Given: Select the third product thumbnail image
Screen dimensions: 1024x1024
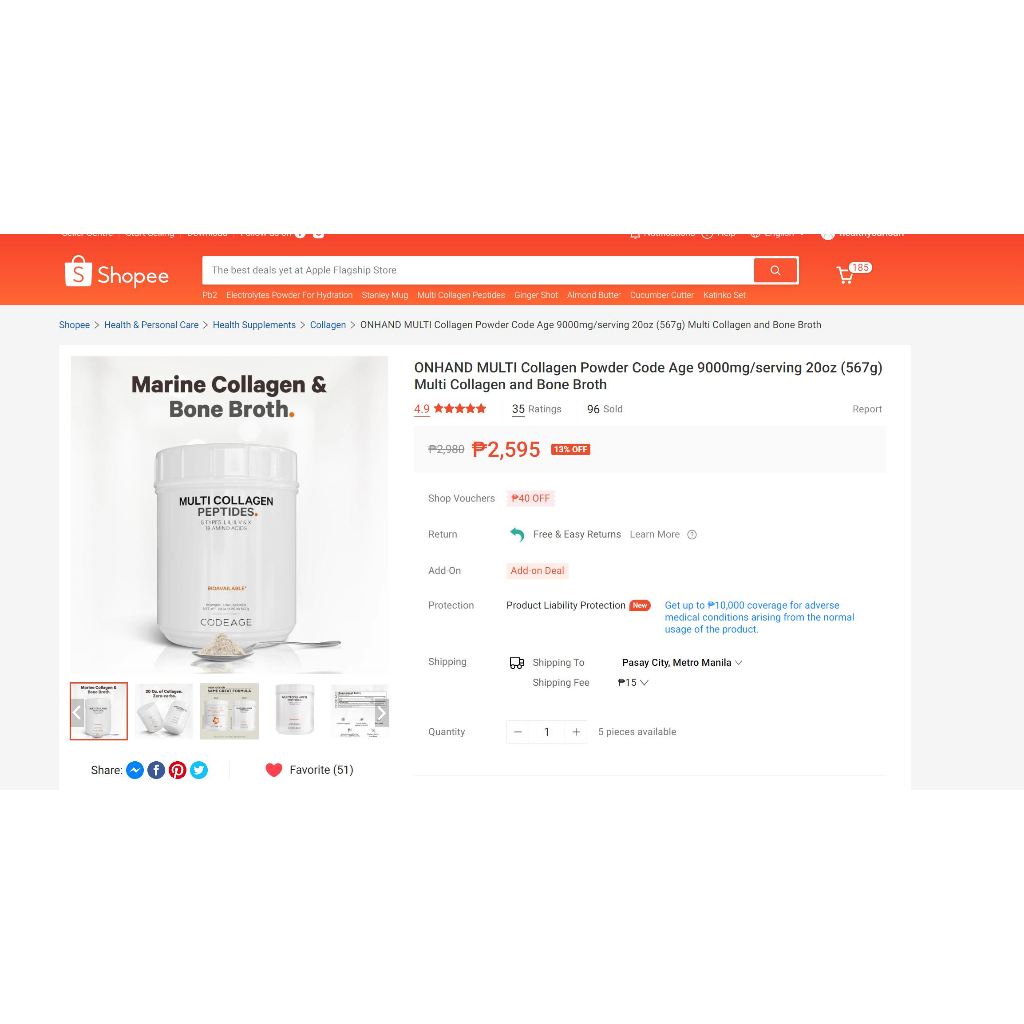Looking at the screenshot, I should click(229, 711).
